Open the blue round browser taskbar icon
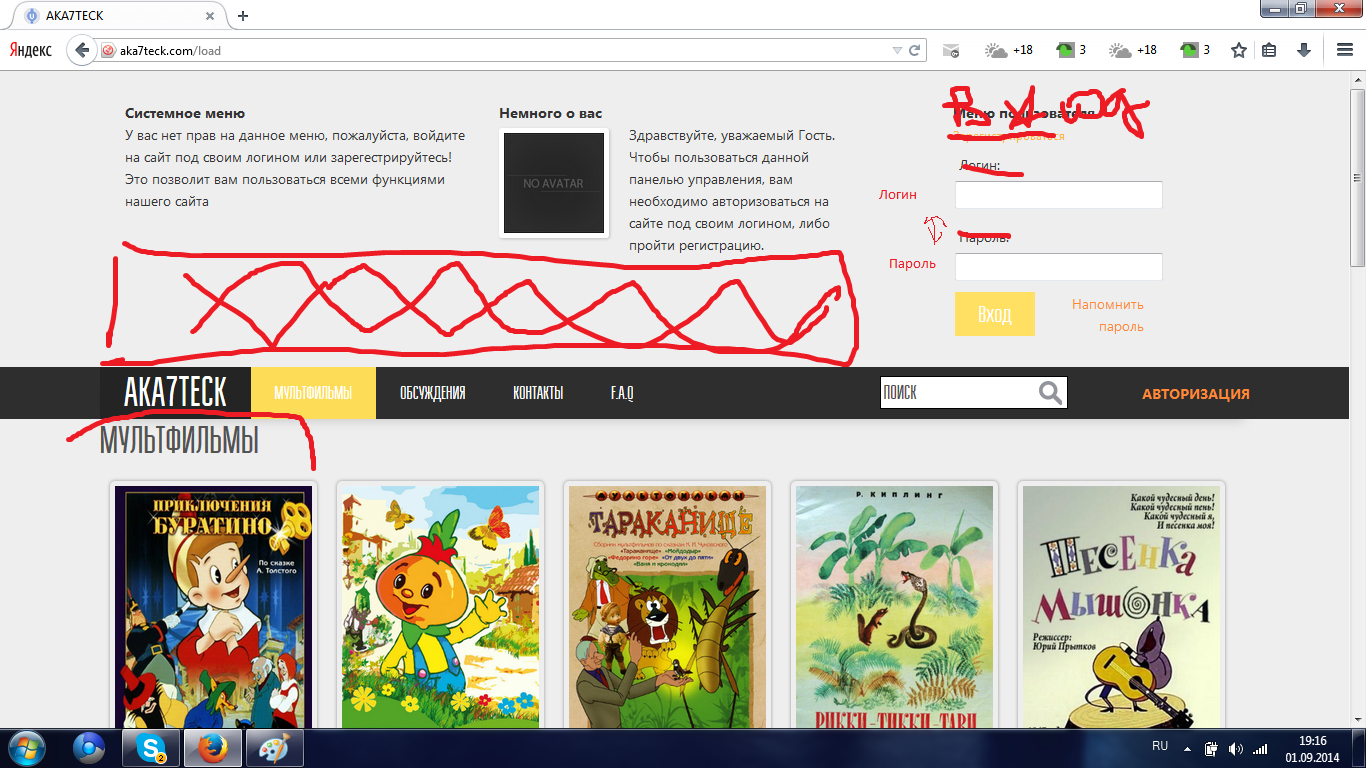Image resolution: width=1366 pixels, height=768 pixels. [91, 747]
